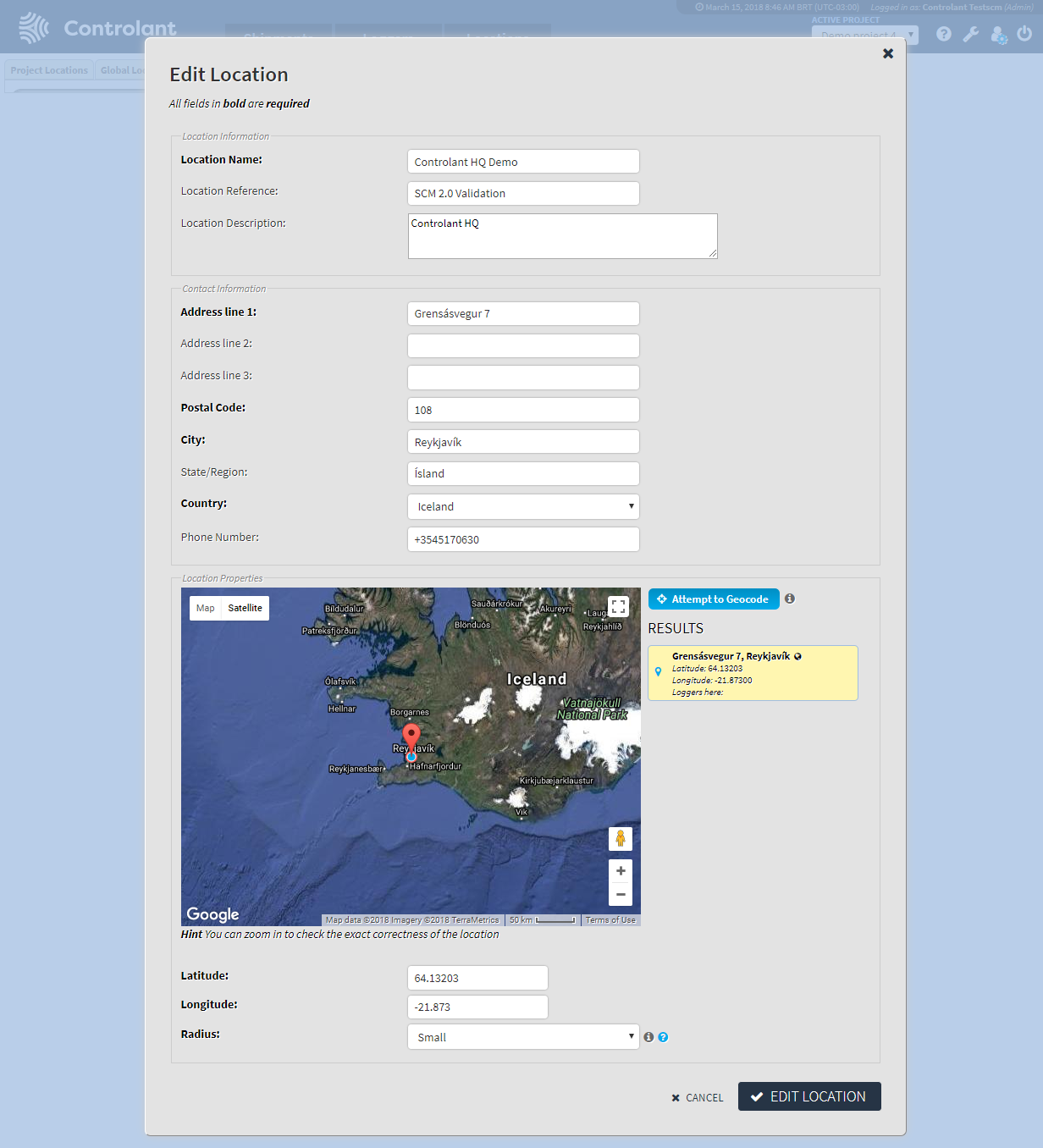Viewport: 1043px width, 1148px height.
Task: Open the Country dropdown showing Iceland
Action: (523, 506)
